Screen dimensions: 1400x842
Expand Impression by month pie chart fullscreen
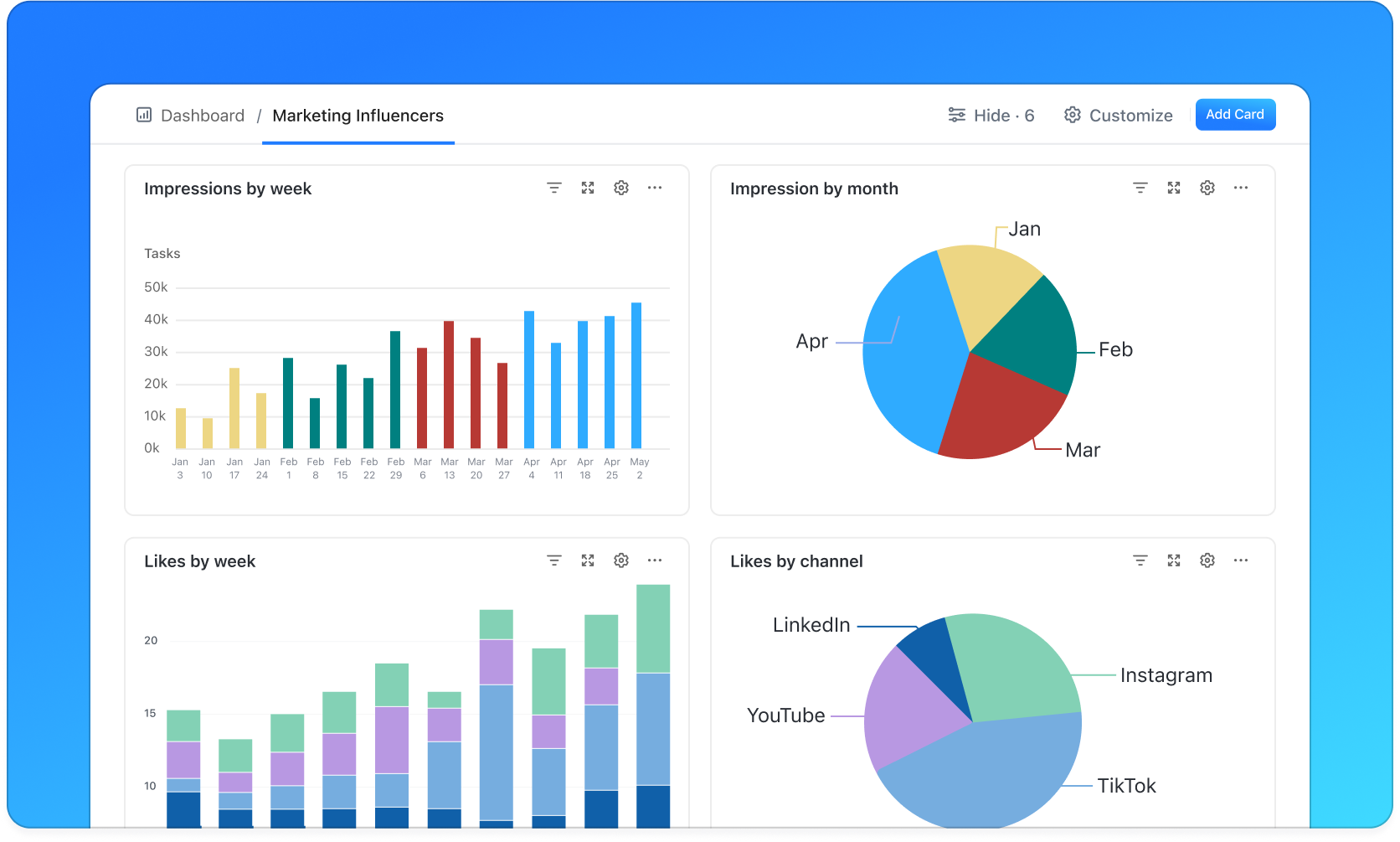[x=1173, y=188]
